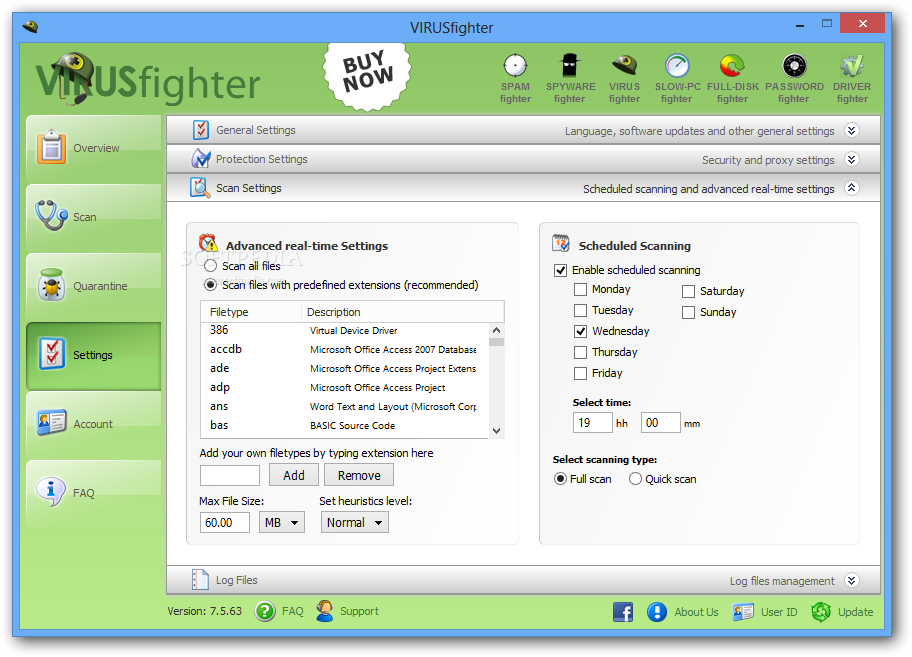This screenshot has width=912, height=657.
Task: Select the Settings tab
Action: point(94,355)
